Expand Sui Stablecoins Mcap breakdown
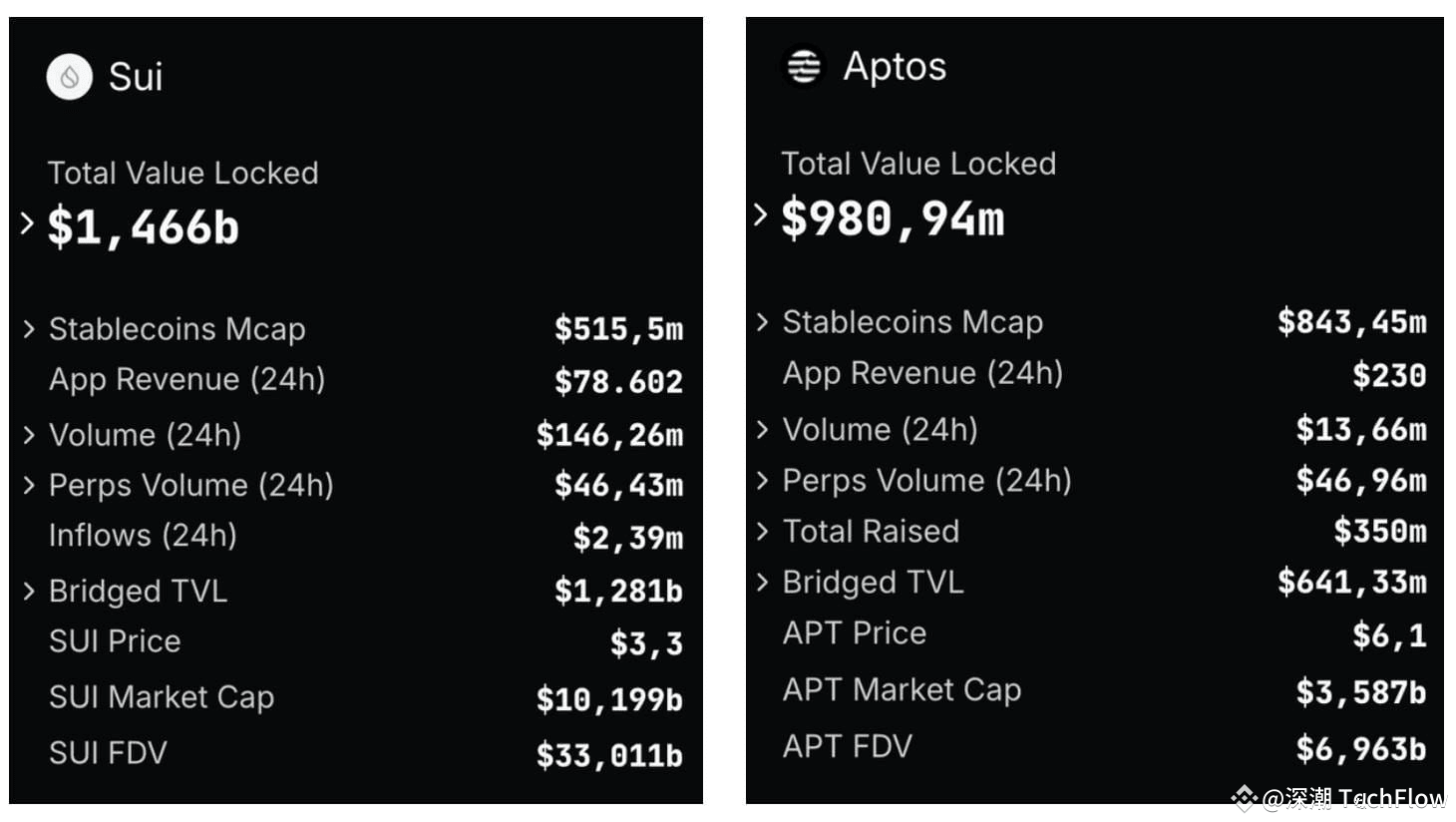The height and width of the screenshot is (822, 1456). [x=29, y=329]
